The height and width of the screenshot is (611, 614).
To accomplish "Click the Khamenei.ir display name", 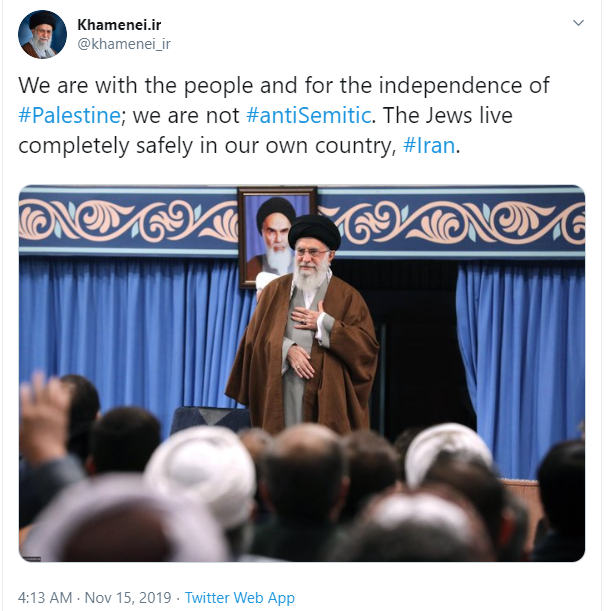I will click(119, 25).
